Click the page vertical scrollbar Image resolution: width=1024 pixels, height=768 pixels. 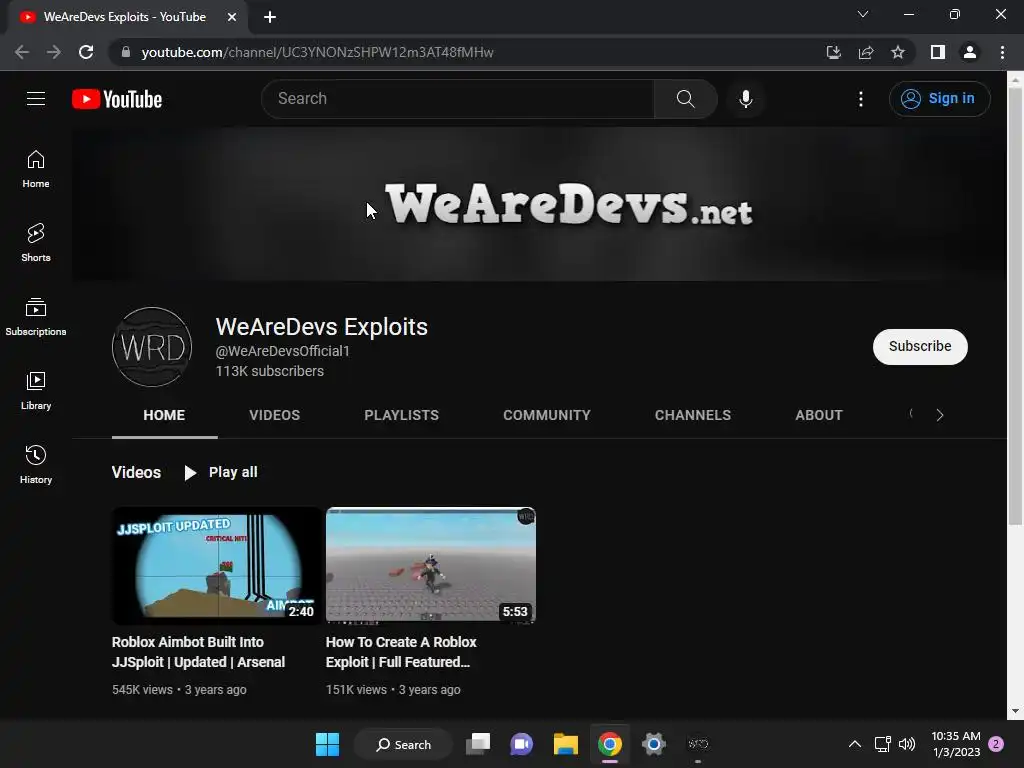click(x=1015, y=304)
